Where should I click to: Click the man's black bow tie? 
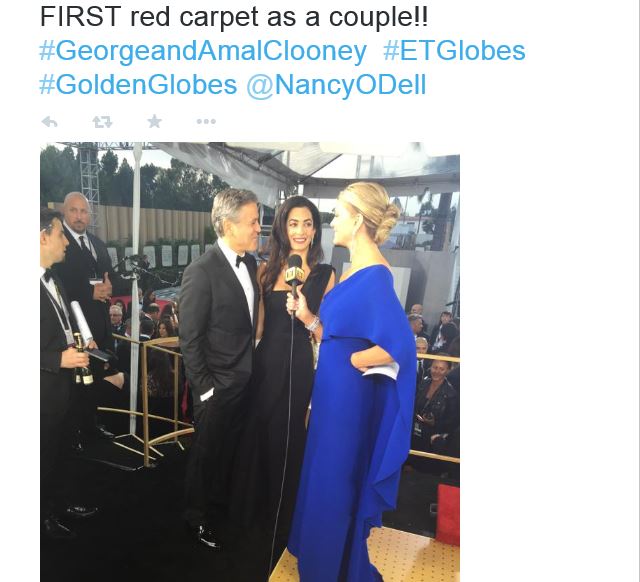(244, 260)
